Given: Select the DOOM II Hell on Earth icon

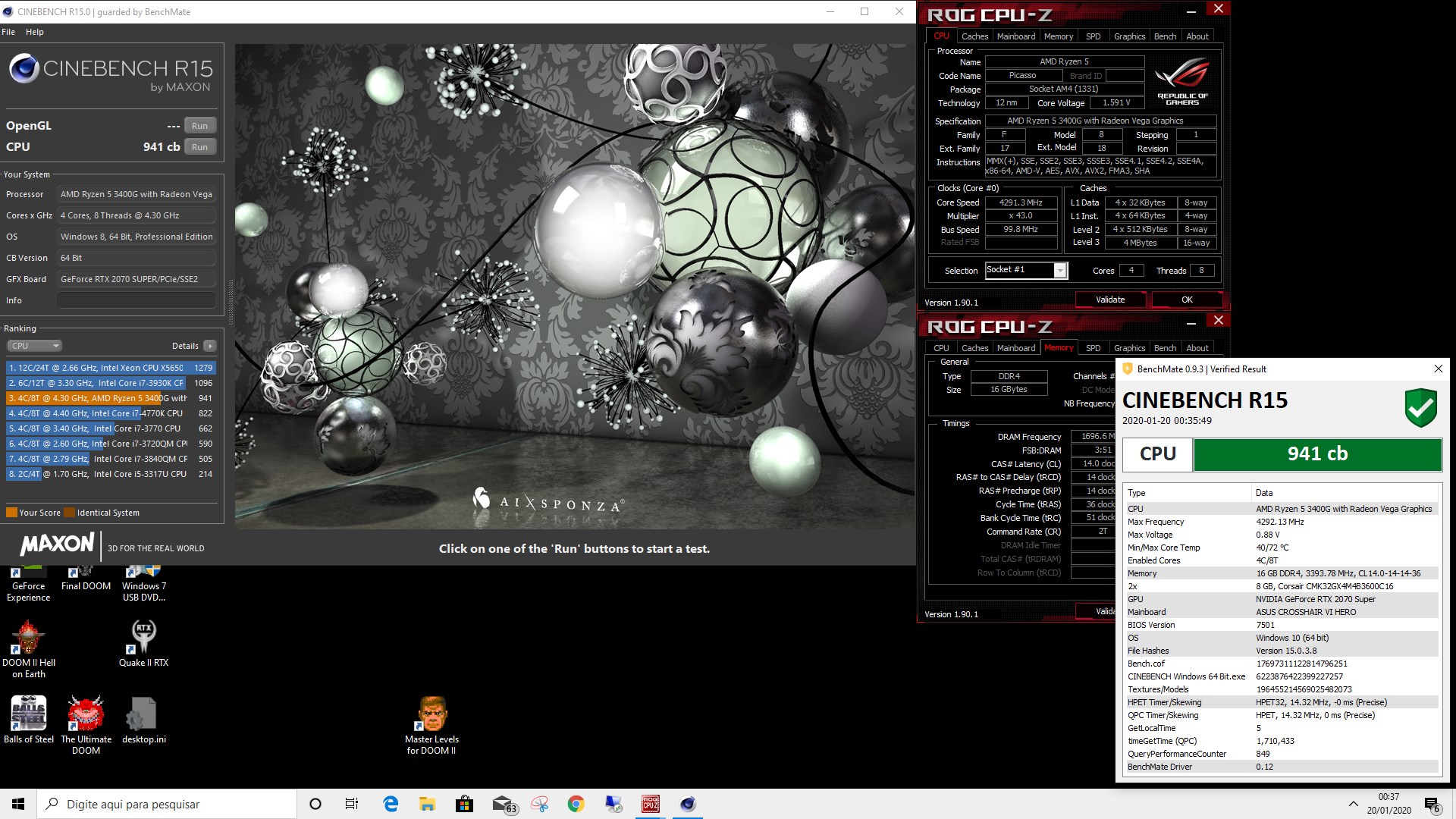Looking at the screenshot, I should click(x=28, y=648).
